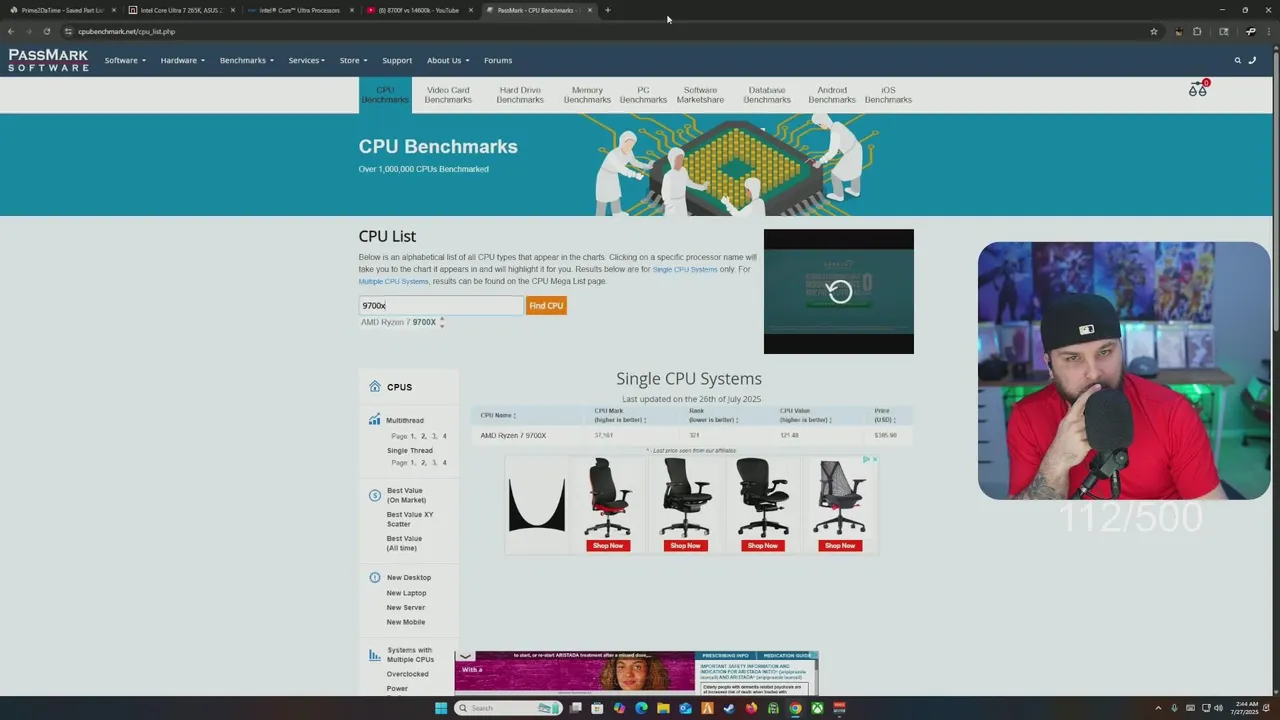Go back with the browser back arrow
The image size is (1280, 720).
tap(11, 31)
